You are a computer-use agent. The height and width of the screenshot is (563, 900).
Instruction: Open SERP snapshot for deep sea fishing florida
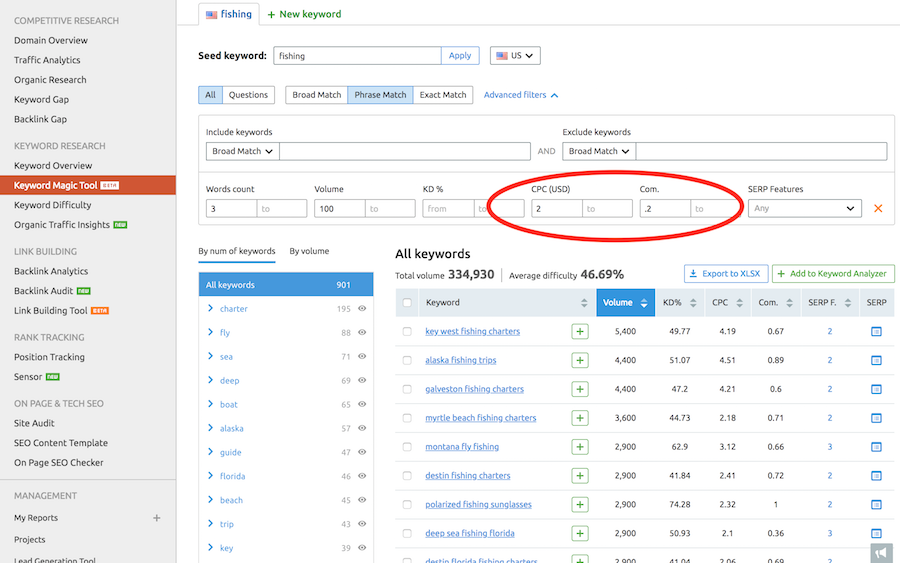[876, 533]
